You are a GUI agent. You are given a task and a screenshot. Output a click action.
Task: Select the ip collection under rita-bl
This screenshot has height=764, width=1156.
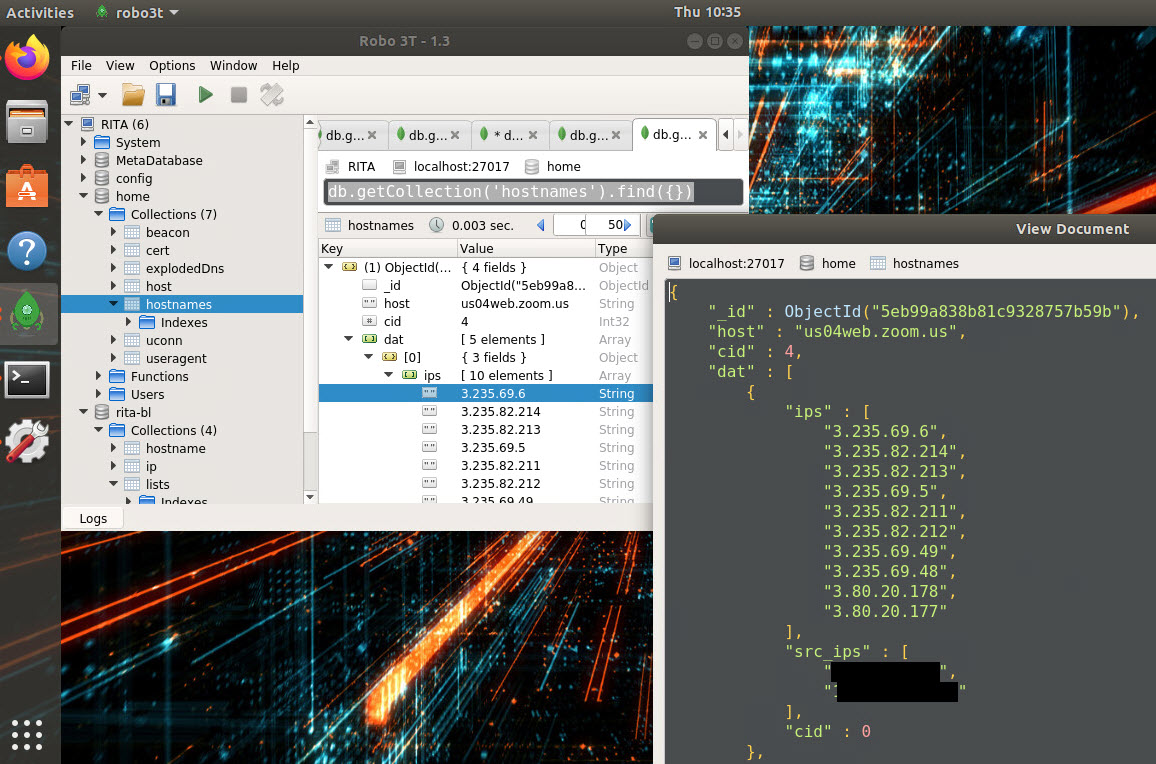pyautogui.click(x=150, y=466)
